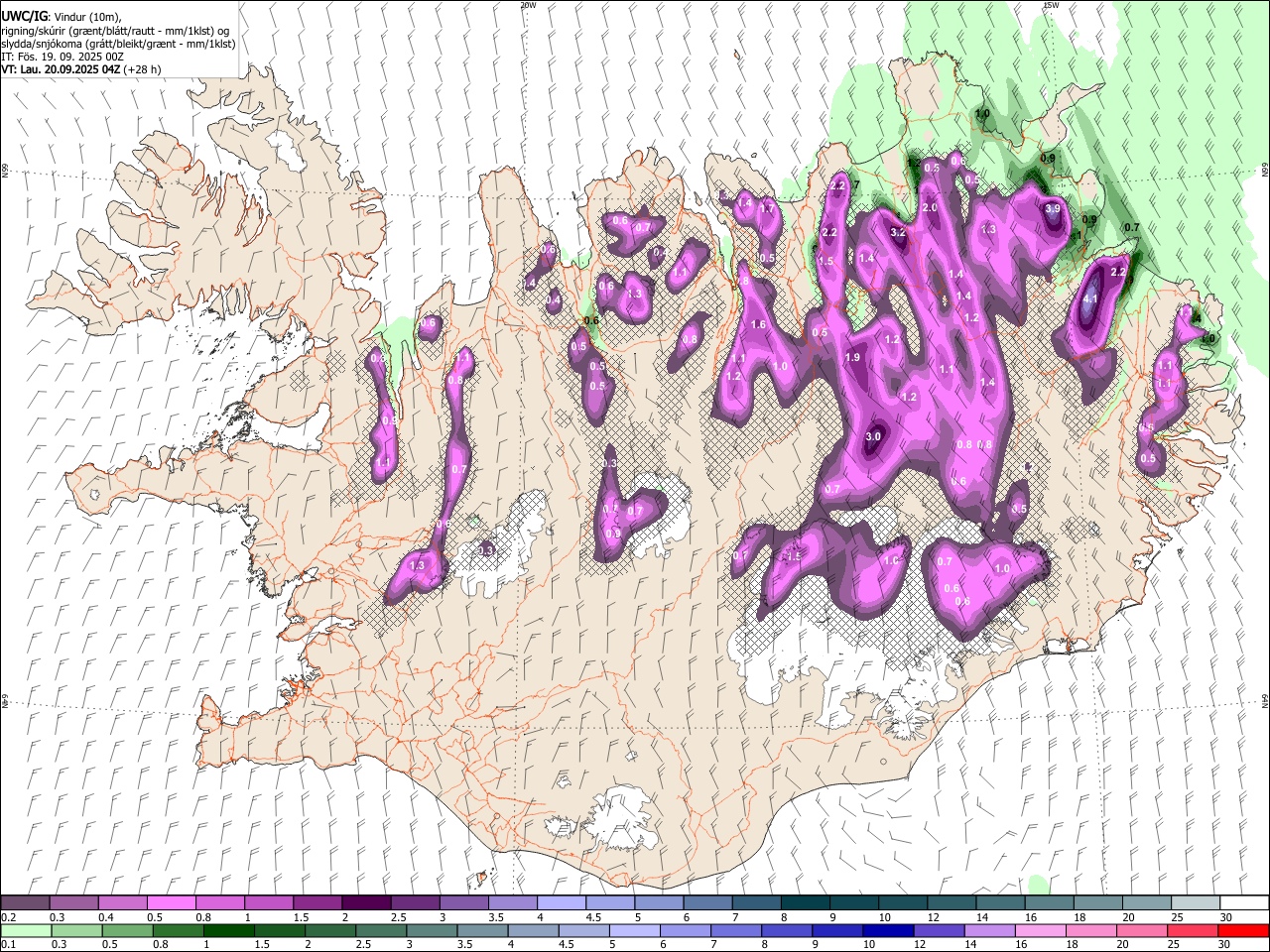
Task: Click the 2.0 precipitation value on map
Action: point(930,208)
